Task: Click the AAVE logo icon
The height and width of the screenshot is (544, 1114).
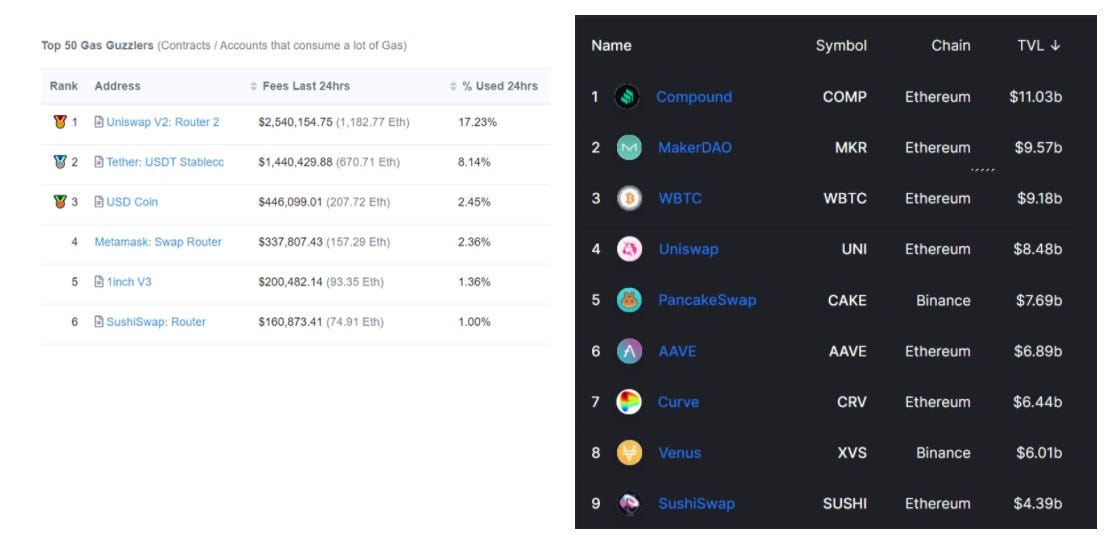Action: click(629, 351)
